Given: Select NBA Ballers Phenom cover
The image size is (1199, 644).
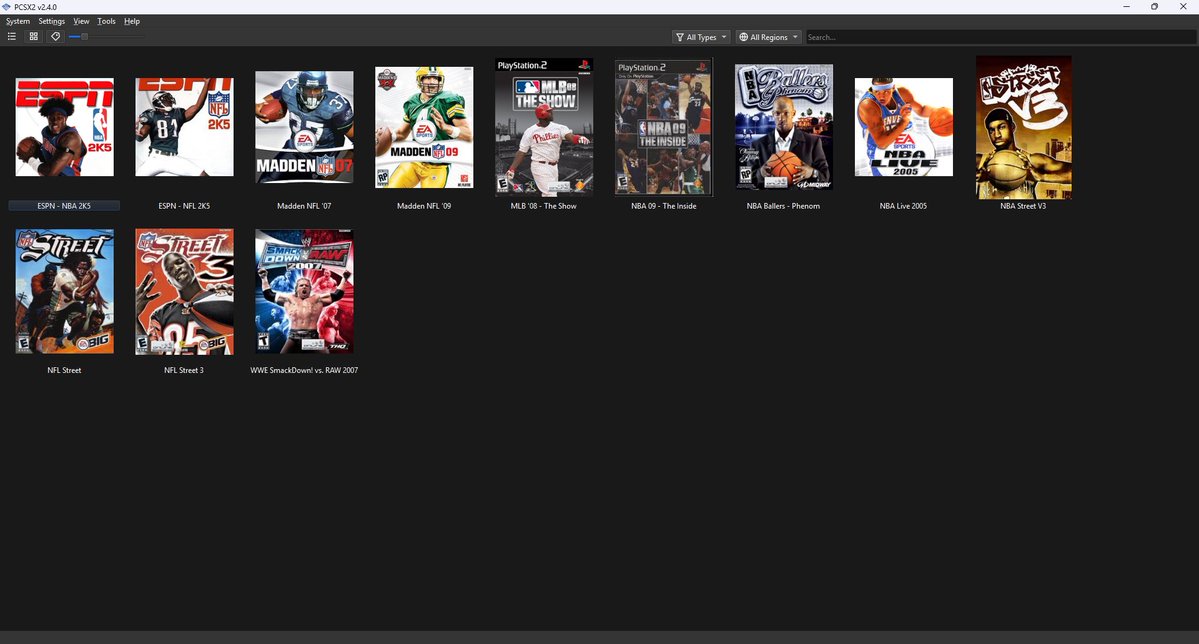Looking at the screenshot, I should [784, 127].
